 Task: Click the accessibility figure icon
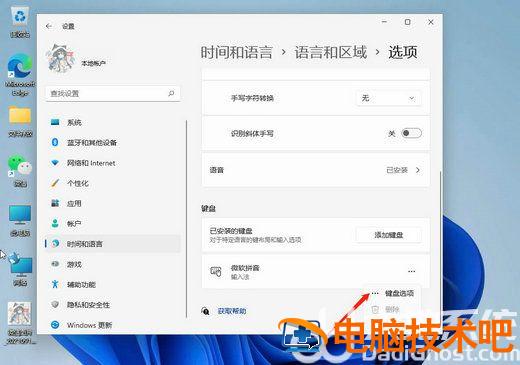[55, 284]
